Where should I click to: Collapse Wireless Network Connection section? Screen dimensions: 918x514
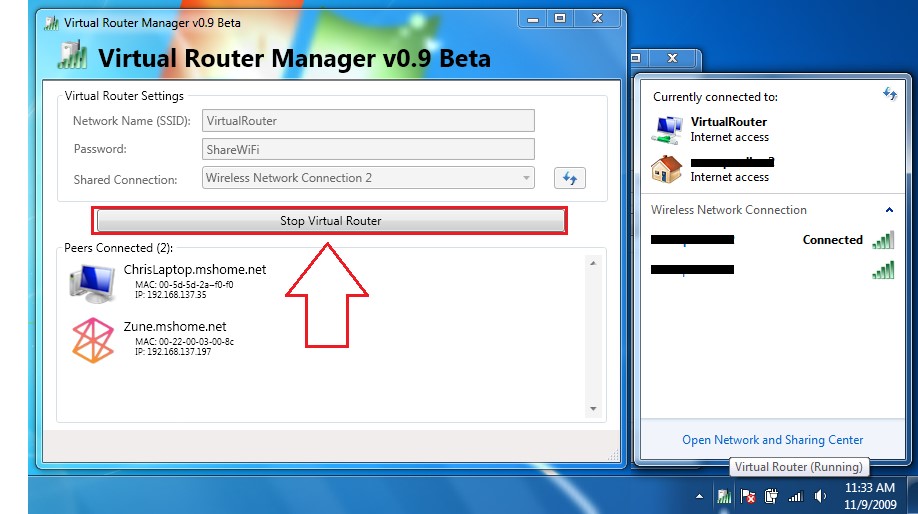click(889, 210)
